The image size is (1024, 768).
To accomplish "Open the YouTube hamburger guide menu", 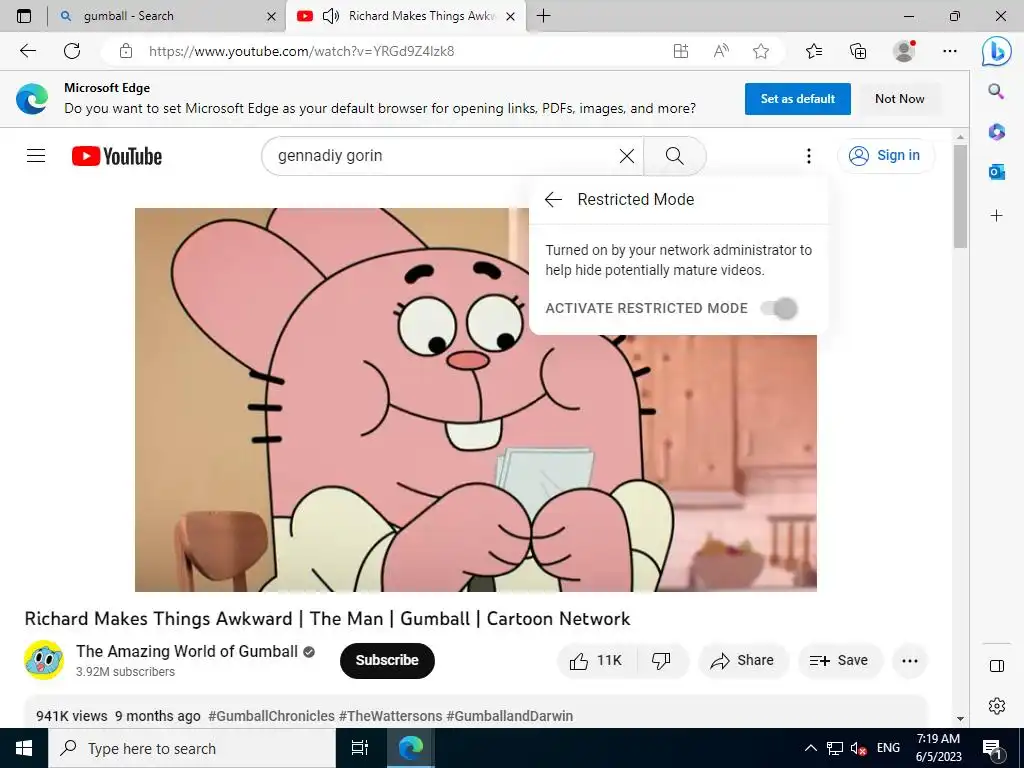I will (36, 155).
